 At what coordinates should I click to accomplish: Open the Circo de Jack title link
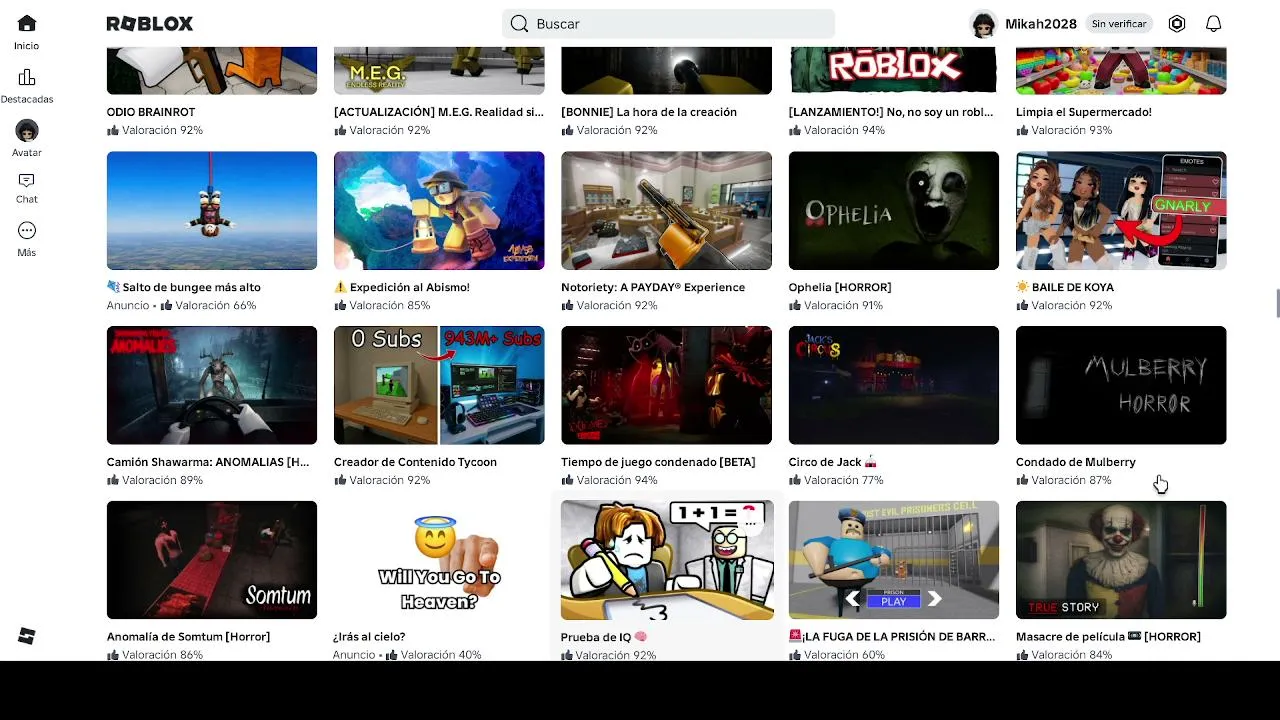click(833, 462)
